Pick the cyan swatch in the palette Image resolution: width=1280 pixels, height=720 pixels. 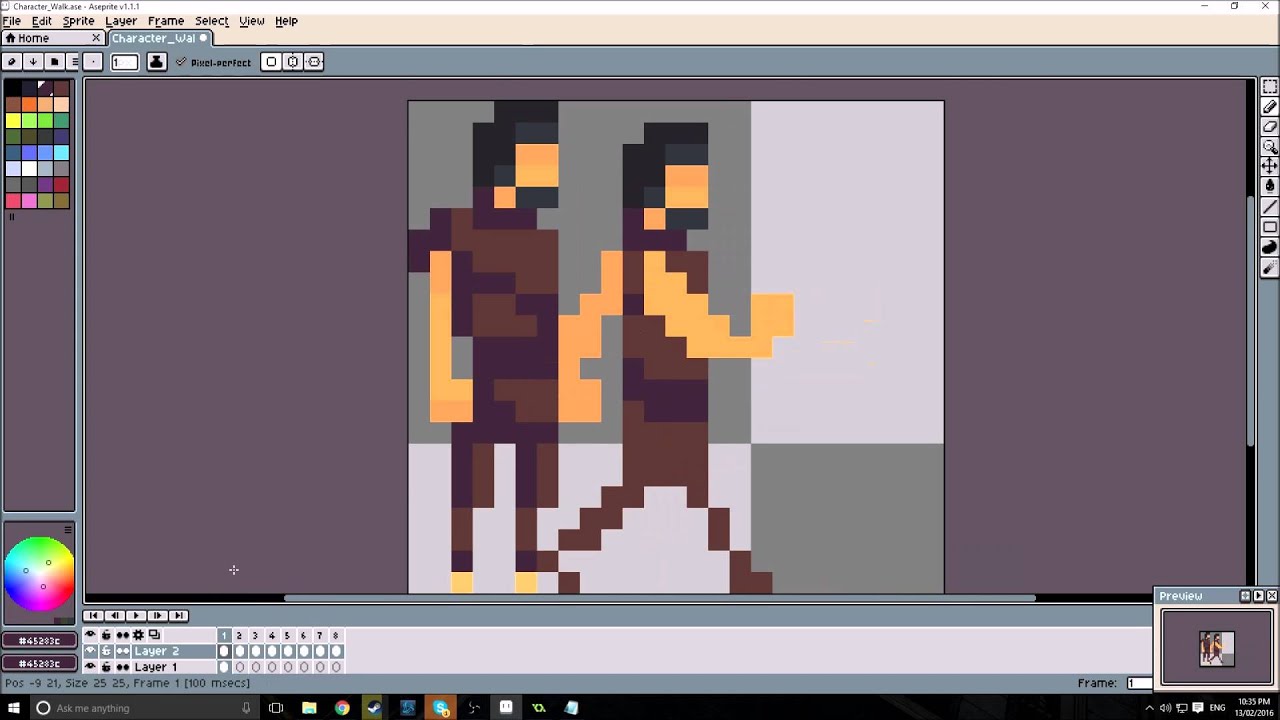point(62,153)
